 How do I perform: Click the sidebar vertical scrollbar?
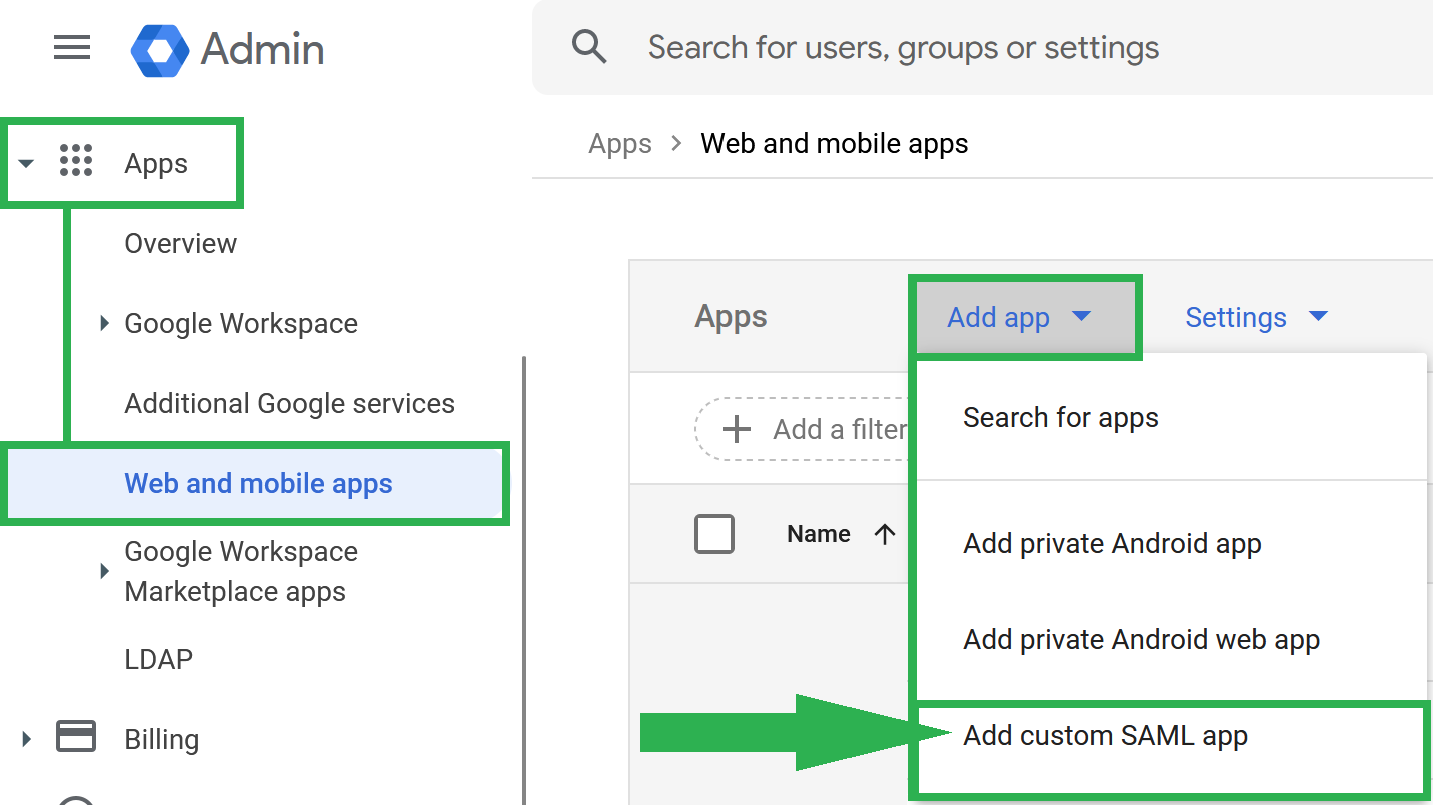click(x=524, y=580)
